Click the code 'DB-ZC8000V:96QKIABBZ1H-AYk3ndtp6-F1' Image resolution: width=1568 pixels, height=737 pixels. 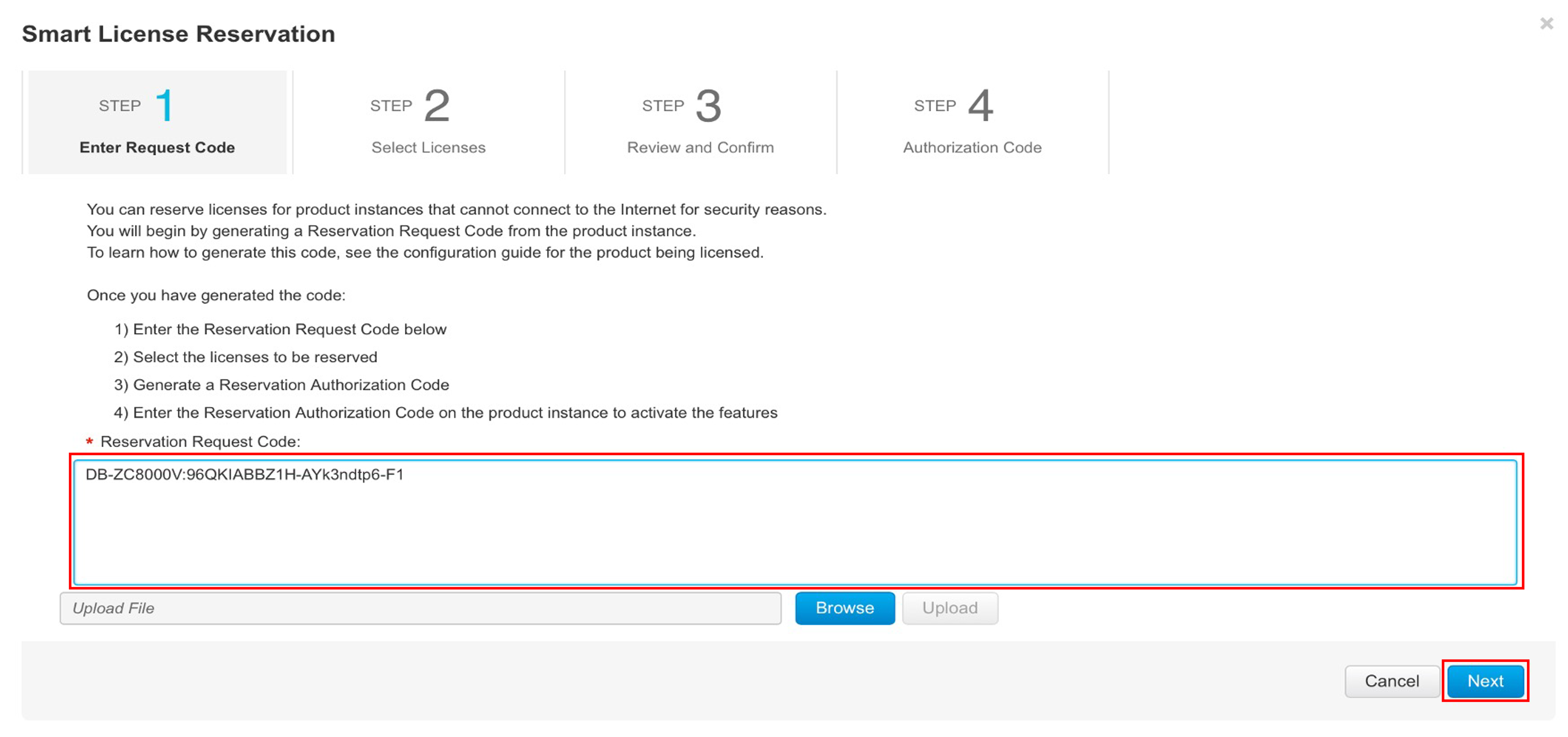point(245,475)
